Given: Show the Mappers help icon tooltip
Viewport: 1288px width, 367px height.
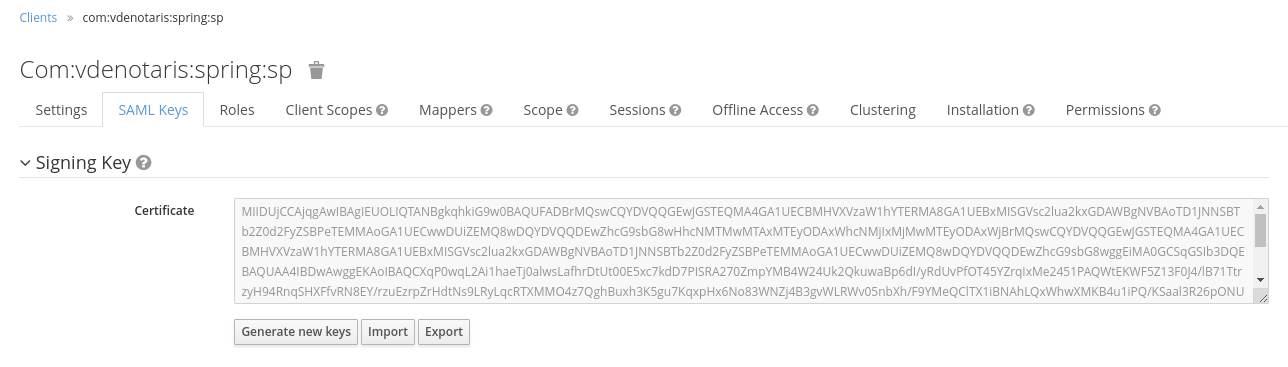Looking at the screenshot, I should [x=486, y=110].
